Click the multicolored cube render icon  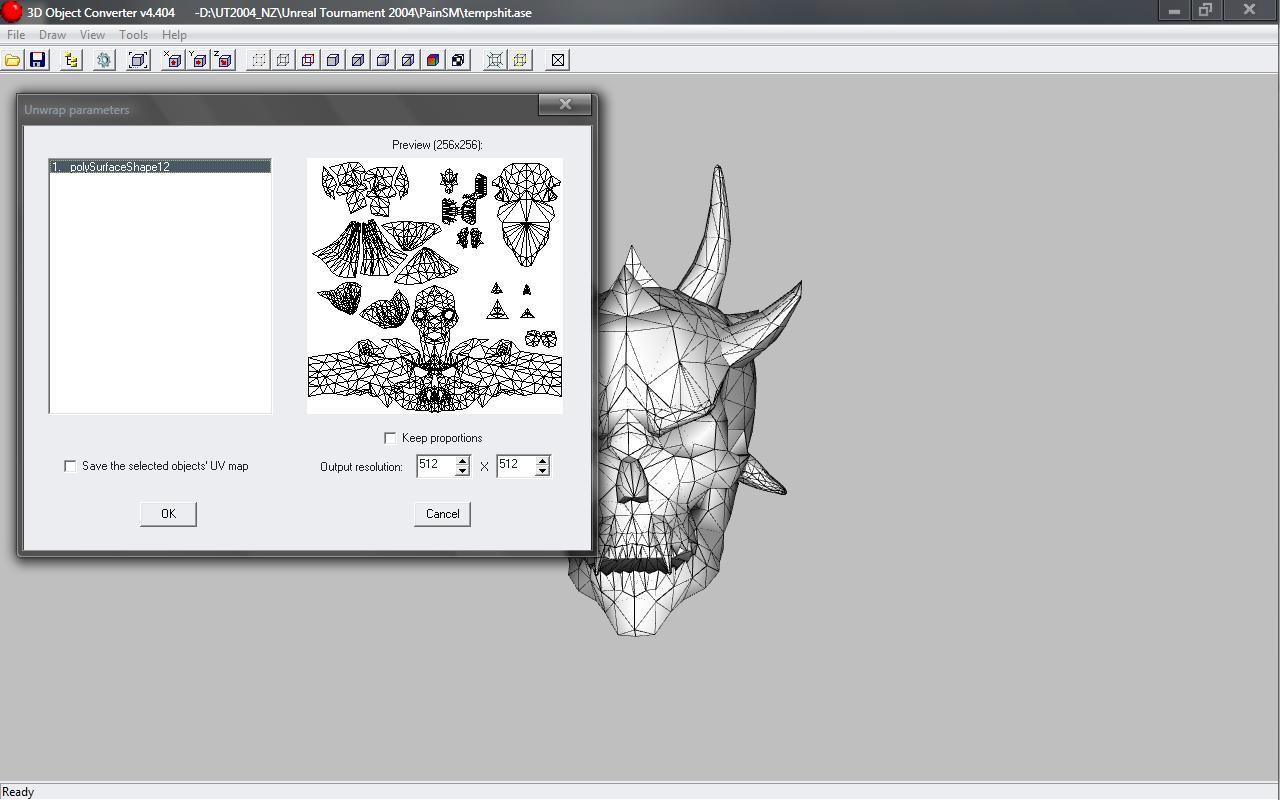coord(433,60)
